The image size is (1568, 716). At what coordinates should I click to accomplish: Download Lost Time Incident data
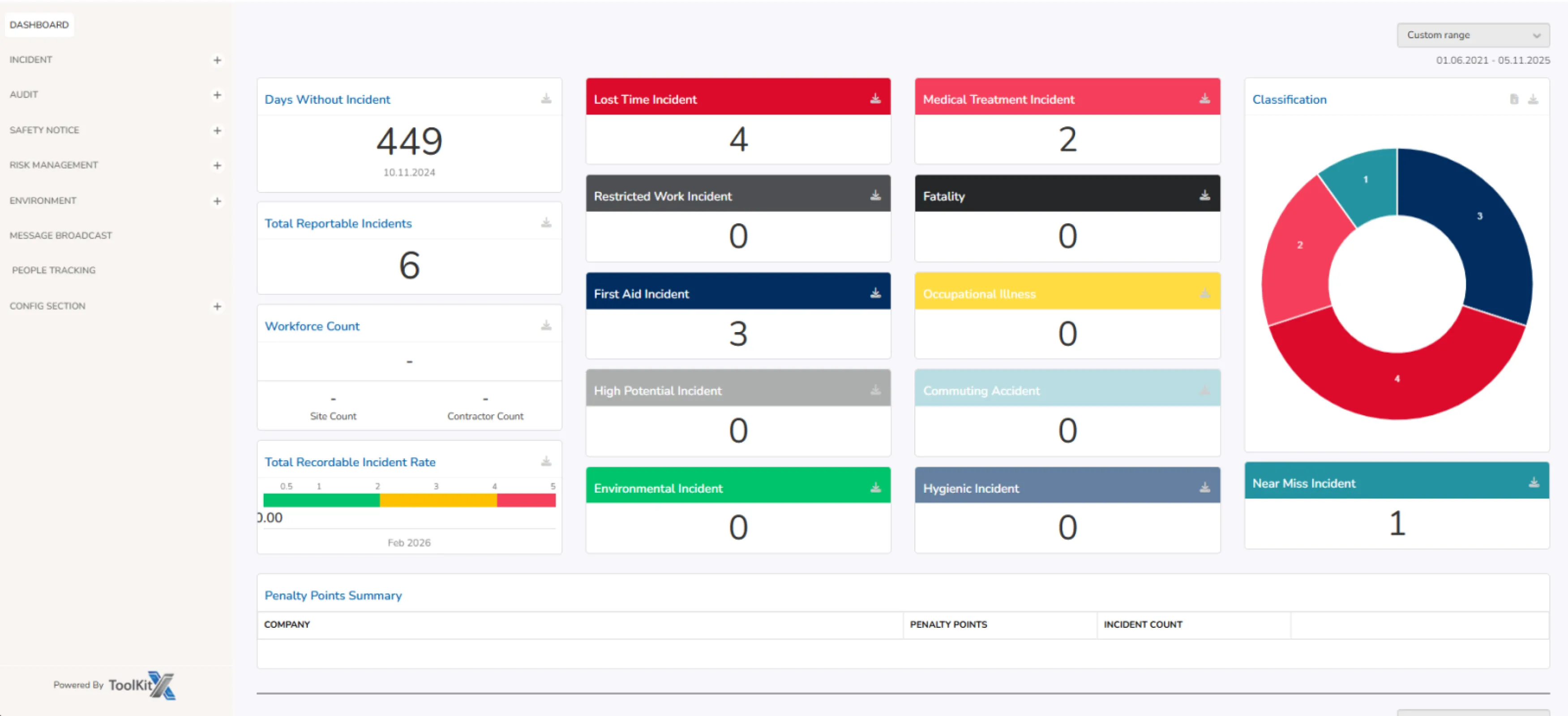click(x=875, y=98)
